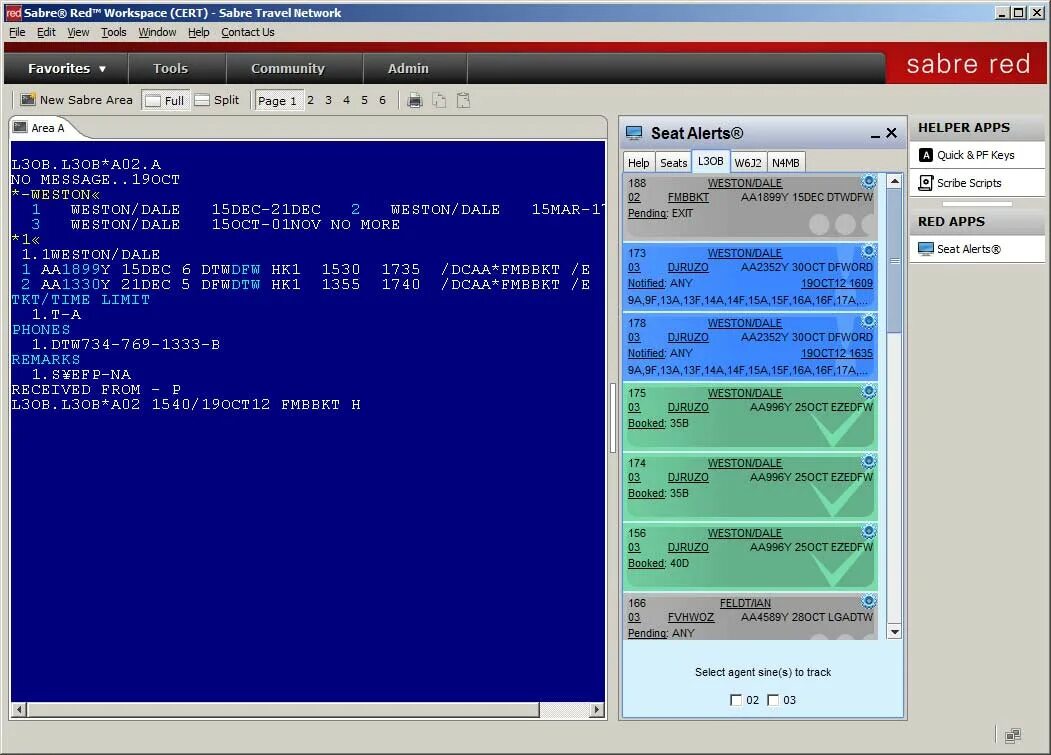The height and width of the screenshot is (755, 1051).
Task: Click the Sabre Red title bar icon
Action: (x=13, y=13)
